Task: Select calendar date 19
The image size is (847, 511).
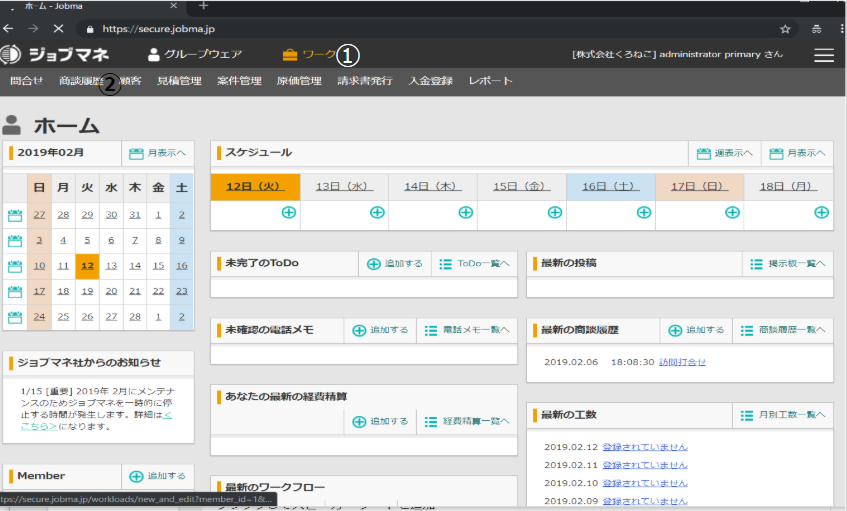Action: [x=88, y=291]
